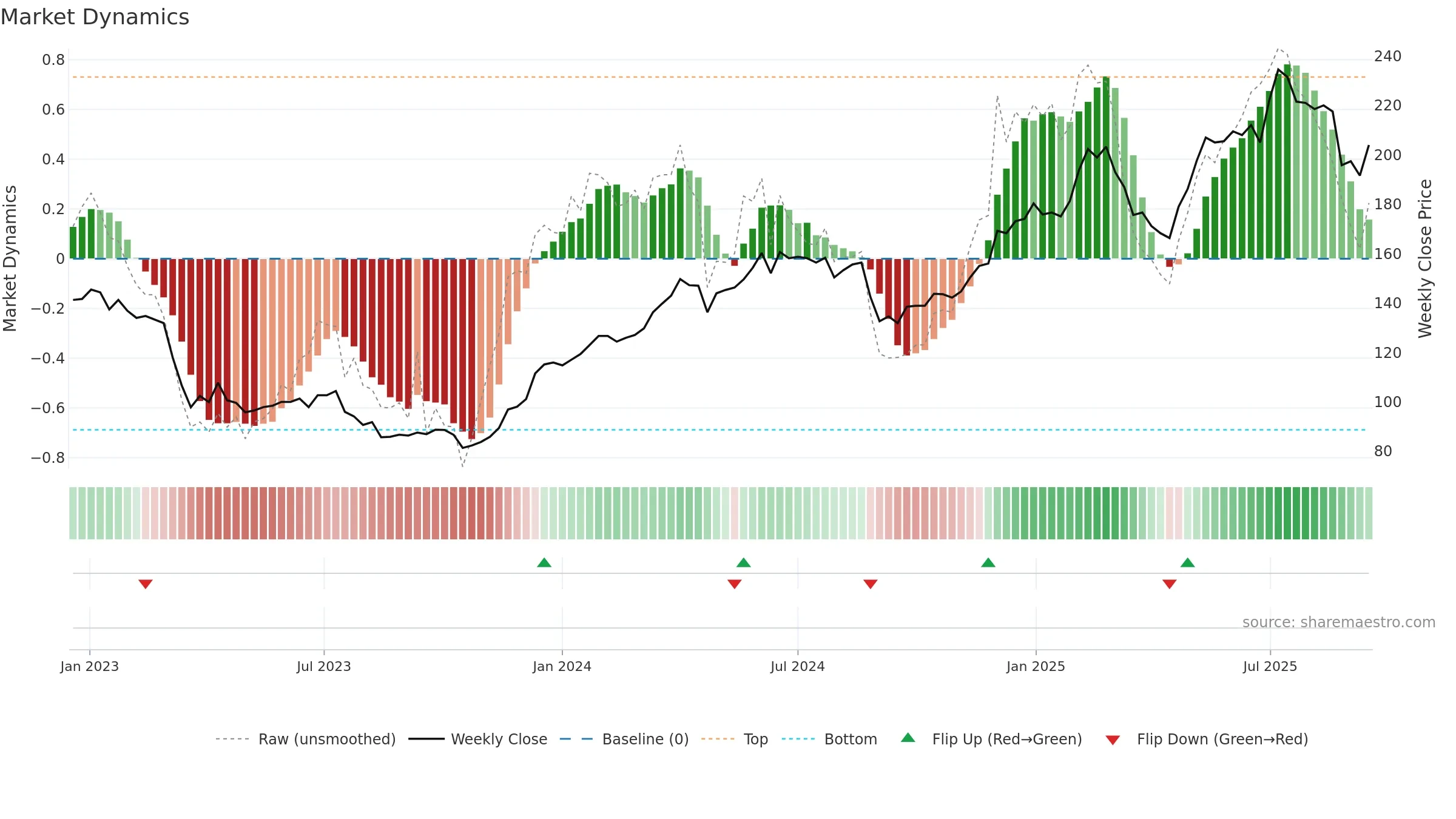Click the red Flip Down triangle legend icon
Viewport: 1456px width, 819px height.
(1113, 740)
